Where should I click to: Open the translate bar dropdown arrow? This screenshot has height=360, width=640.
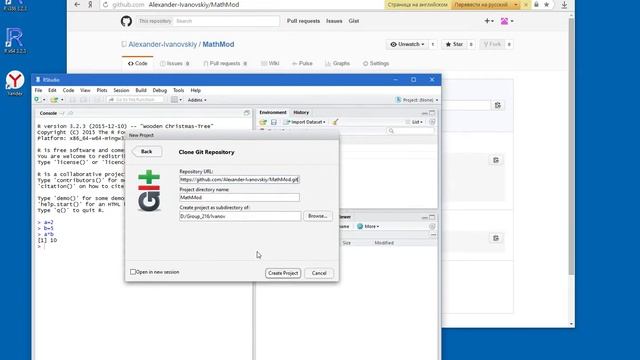click(516, 4)
